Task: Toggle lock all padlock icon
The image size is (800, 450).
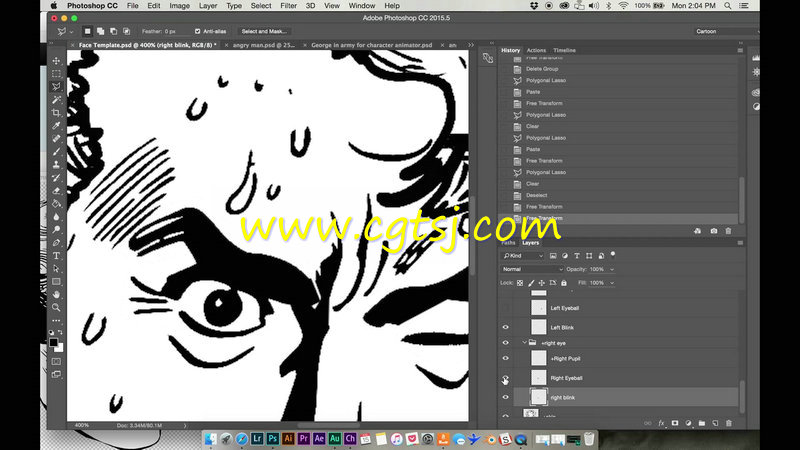Action: coord(564,283)
